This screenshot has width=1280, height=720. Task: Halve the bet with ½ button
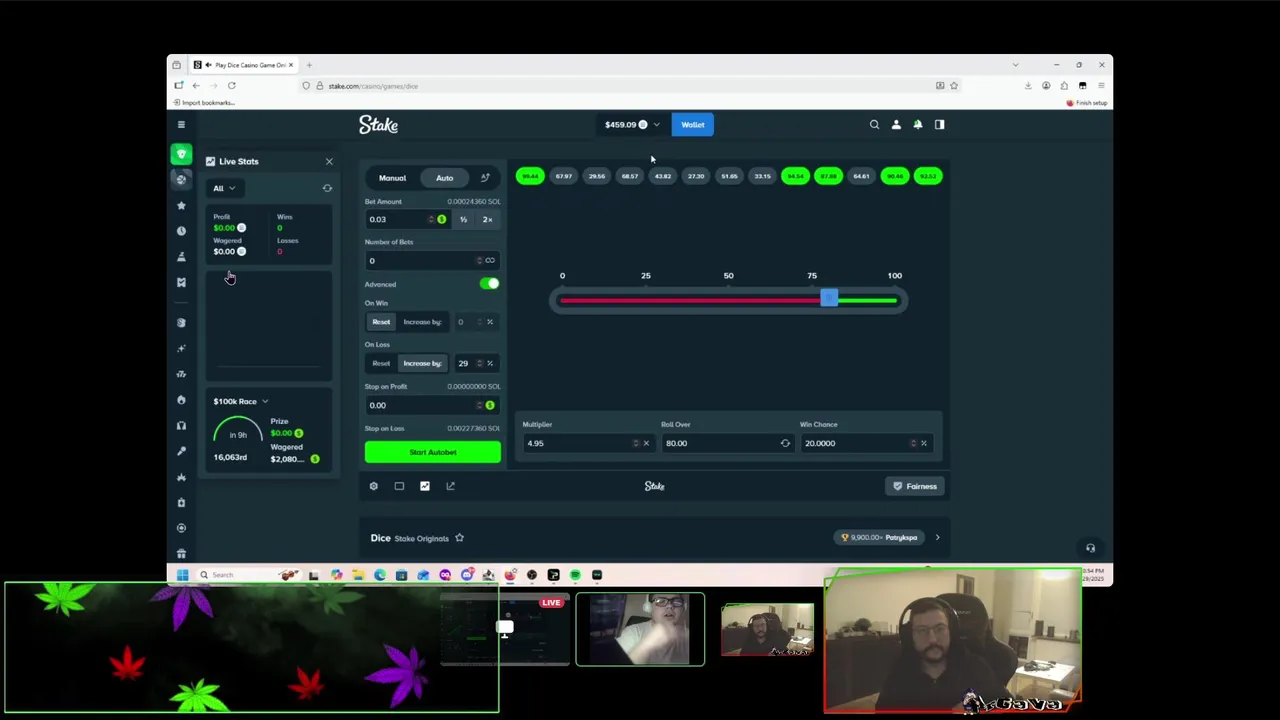tap(463, 219)
